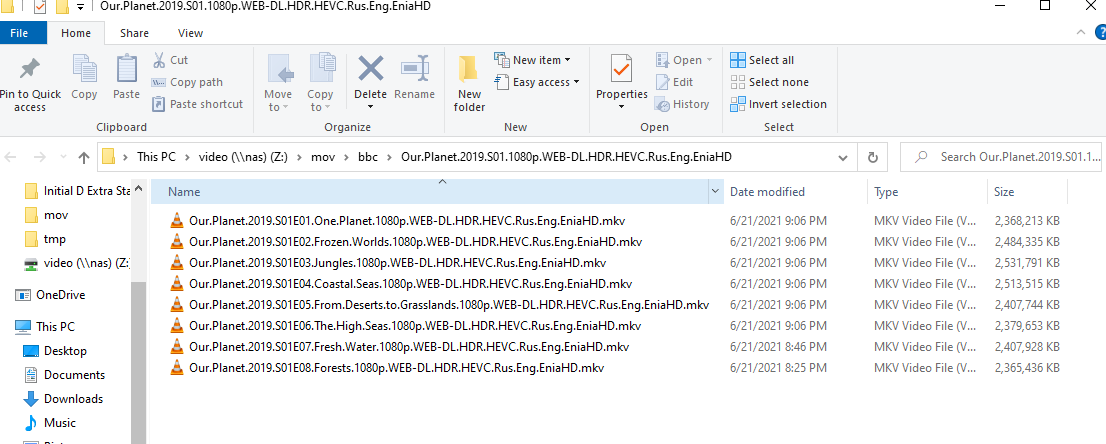Expand address bar previous locations dropdown

click(x=842, y=157)
